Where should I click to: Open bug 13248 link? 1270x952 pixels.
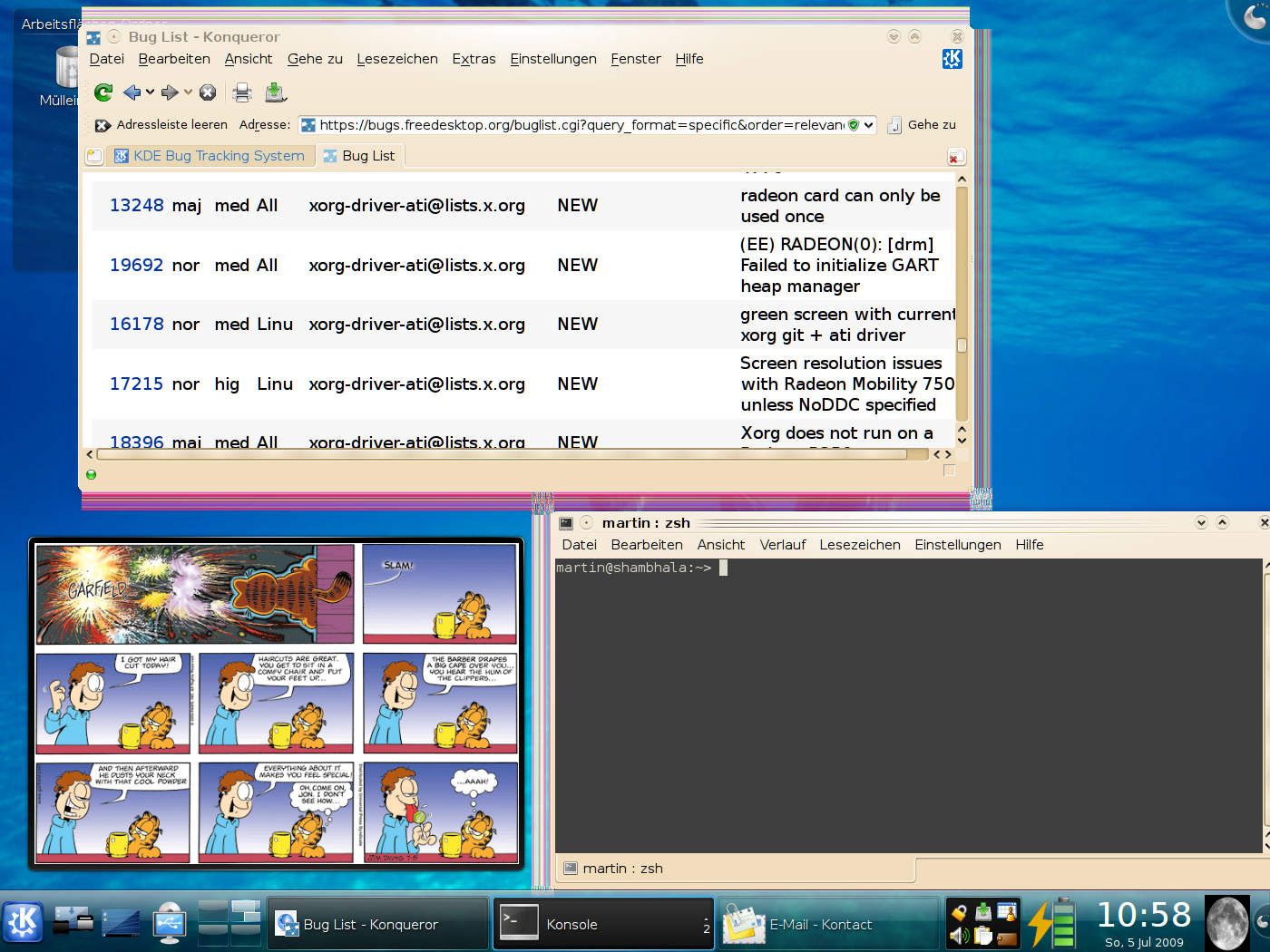click(136, 206)
